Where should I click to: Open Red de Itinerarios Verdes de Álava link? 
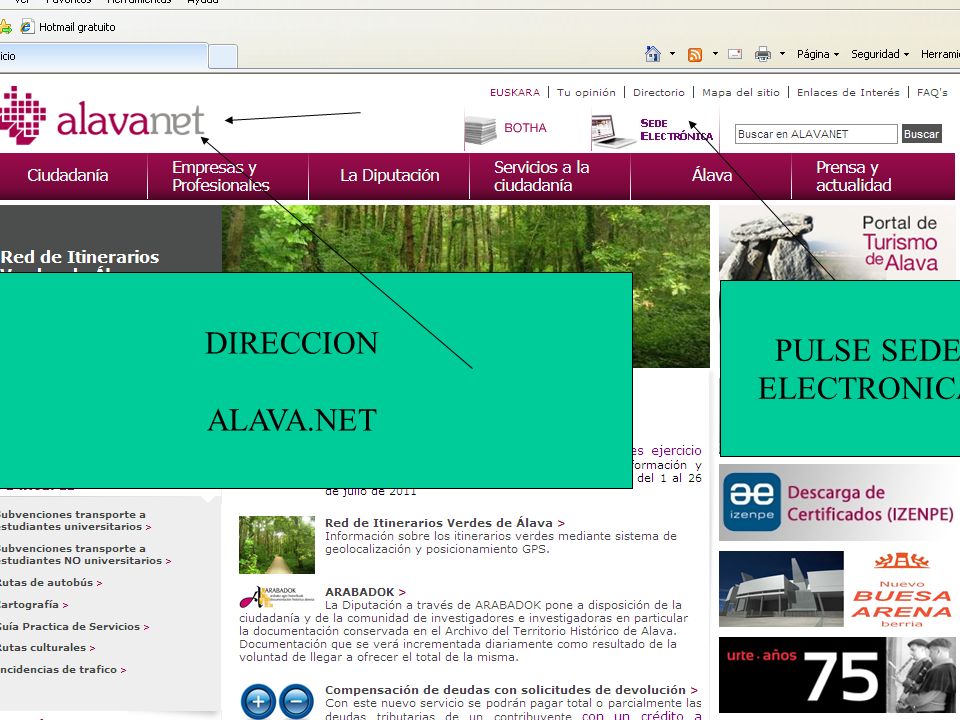[x=444, y=523]
